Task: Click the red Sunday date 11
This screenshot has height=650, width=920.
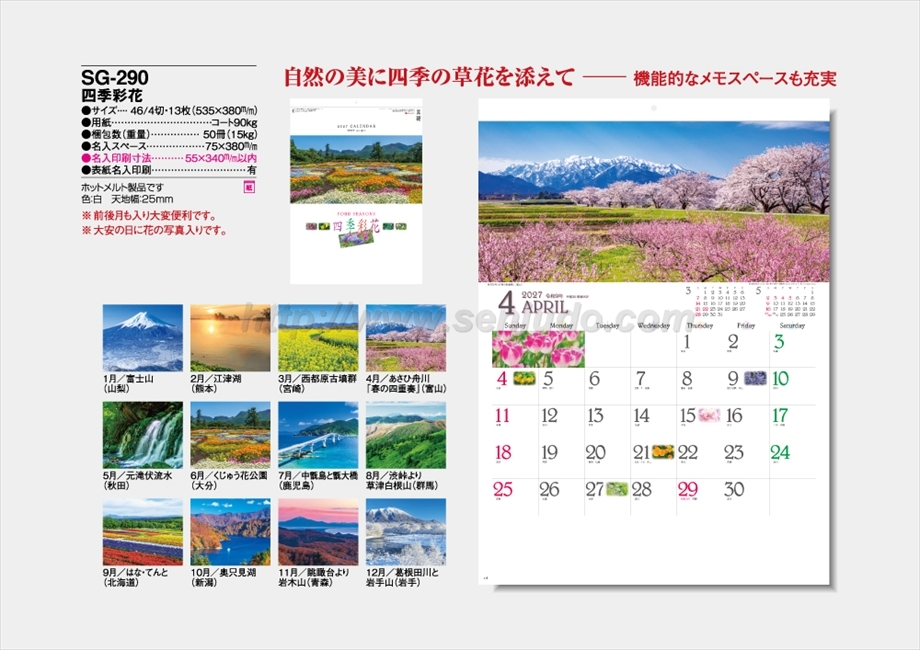Action: pos(502,415)
